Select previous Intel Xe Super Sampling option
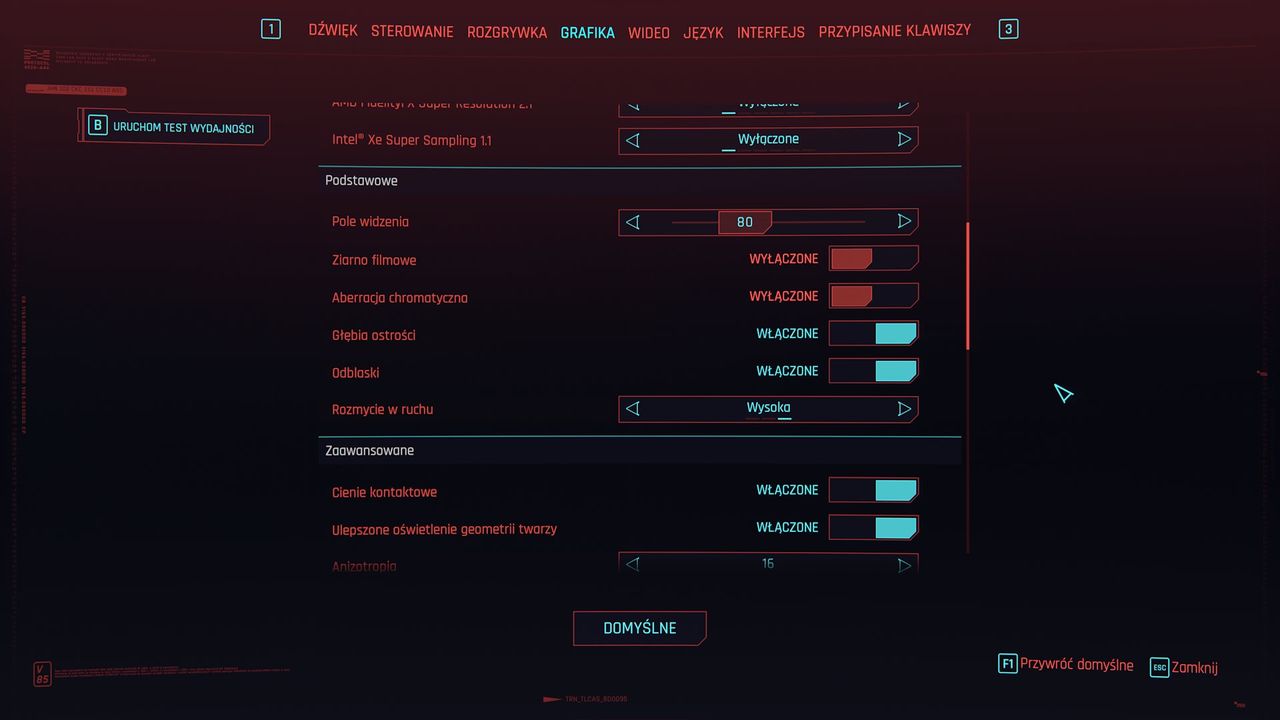The image size is (1280, 720). [x=633, y=140]
